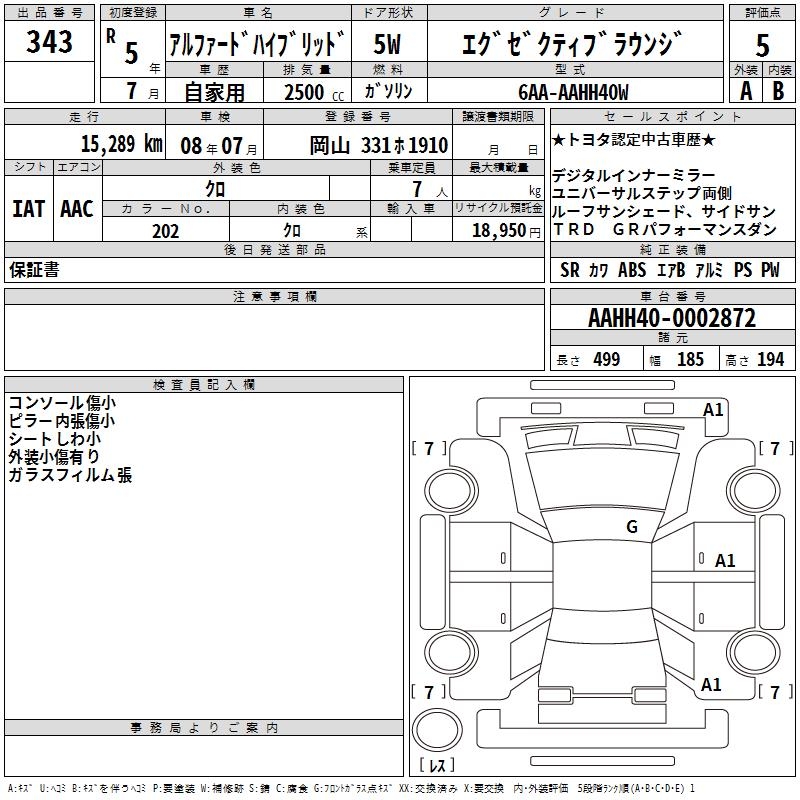Click the first registration month 7
The width and height of the screenshot is (800, 800).
pyautogui.click(x=132, y=91)
